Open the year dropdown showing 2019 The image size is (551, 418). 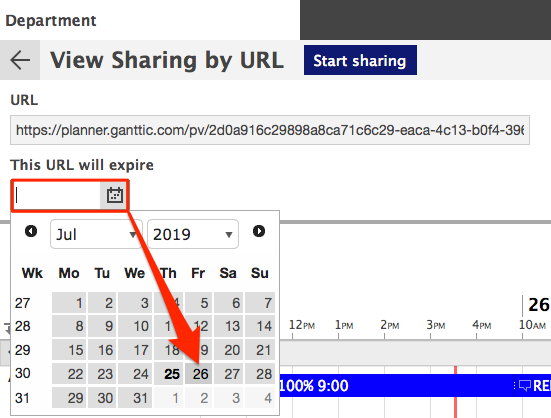tap(193, 234)
